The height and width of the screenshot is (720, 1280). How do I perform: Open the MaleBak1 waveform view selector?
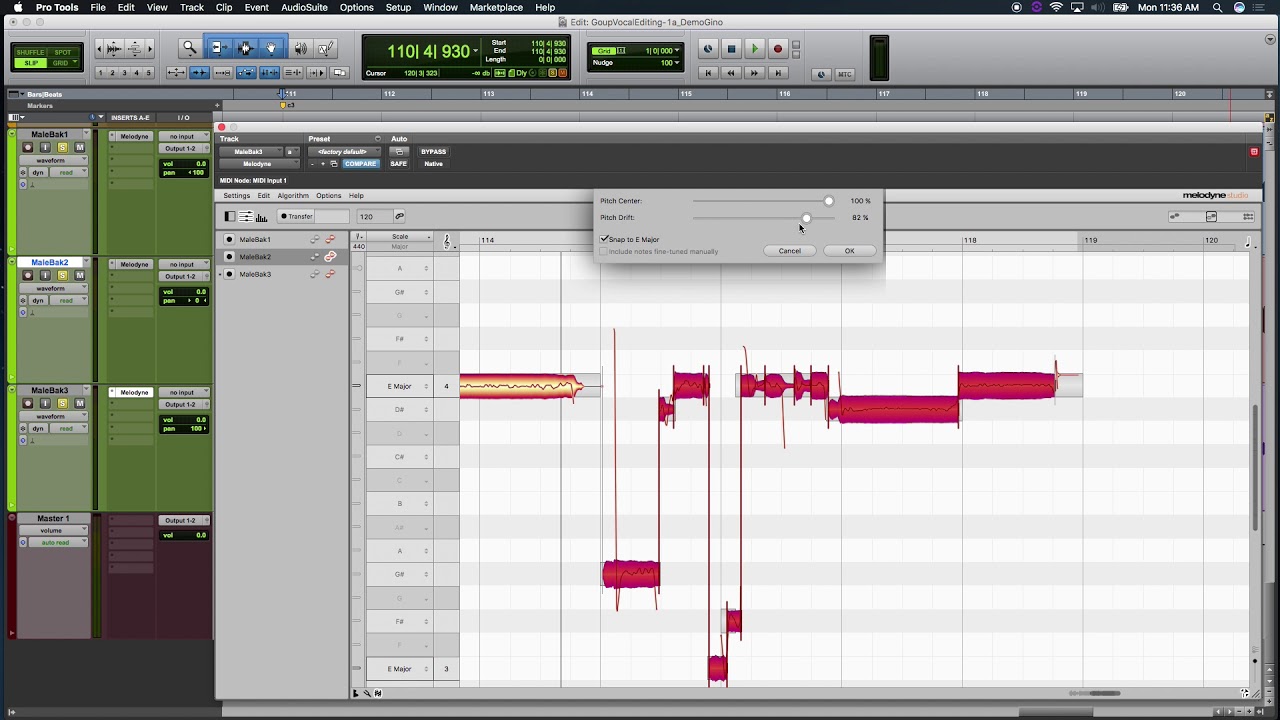pyautogui.click(x=52, y=160)
